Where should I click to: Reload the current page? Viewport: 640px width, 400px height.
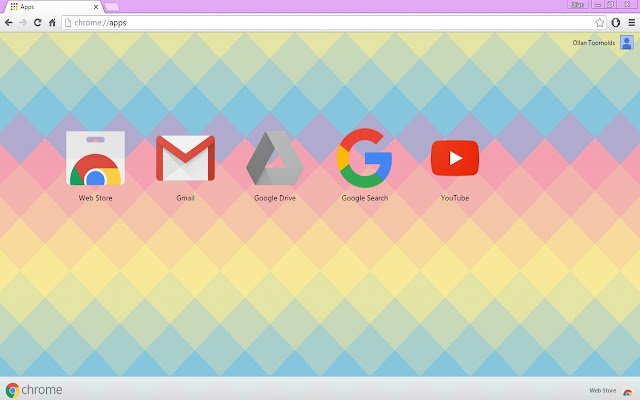click(x=38, y=22)
